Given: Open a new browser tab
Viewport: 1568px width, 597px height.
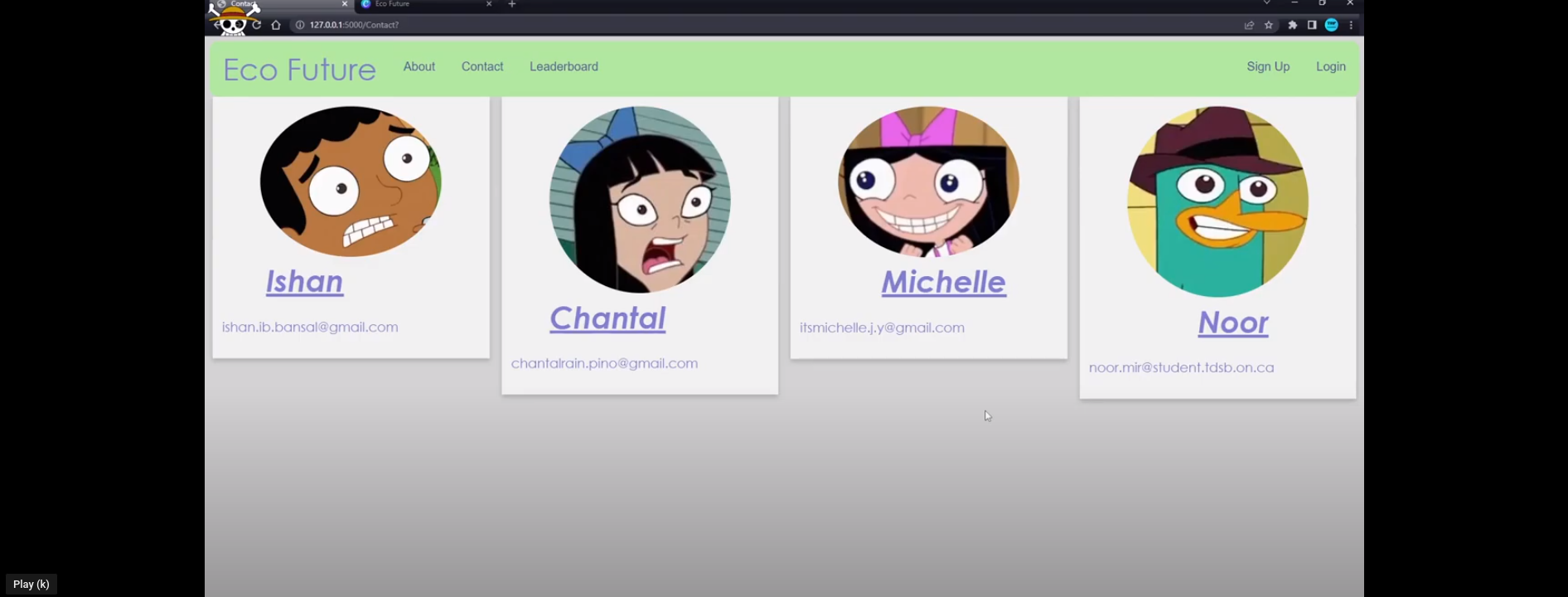Looking at the screenshot, I should click(512, 4).
